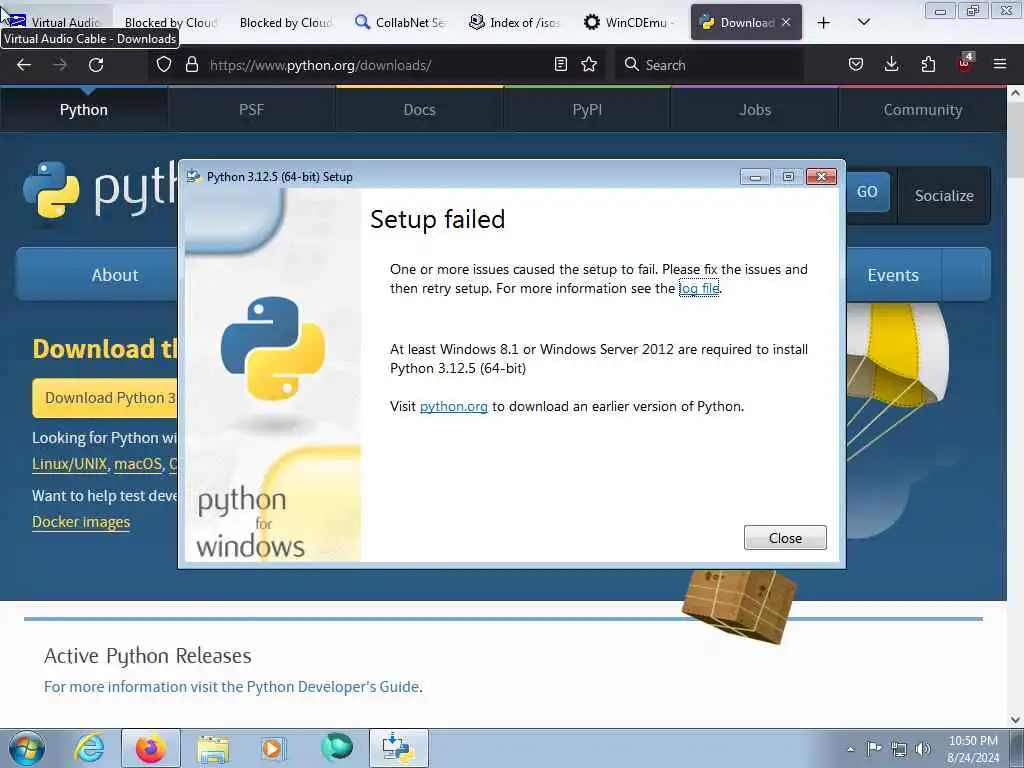This screenshot has width=1024, height=768.
Task: Click the page scrollbar down arrow
Action: click(1015, 720)
